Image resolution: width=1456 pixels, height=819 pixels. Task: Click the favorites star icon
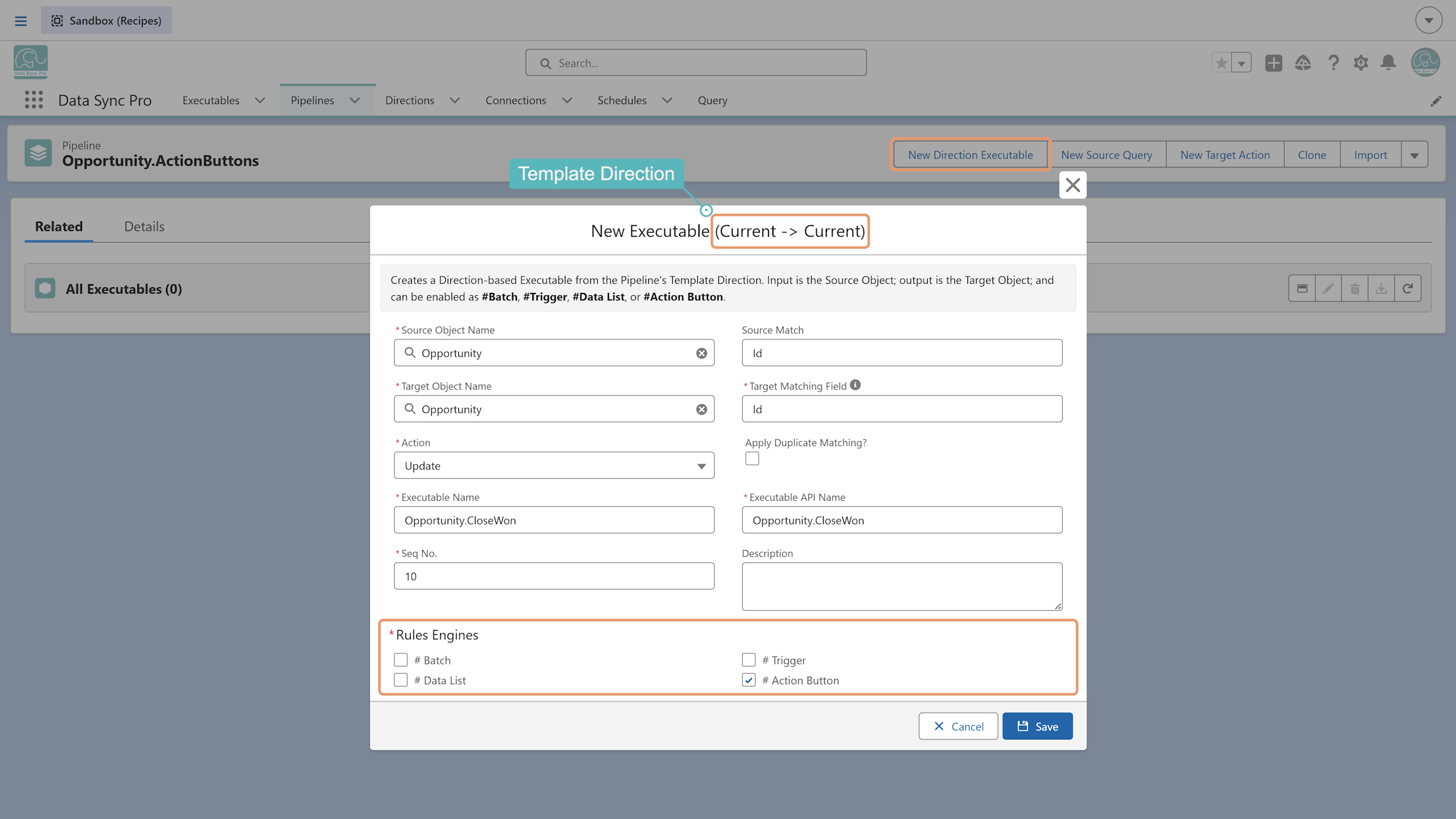tap(1221, 63)
